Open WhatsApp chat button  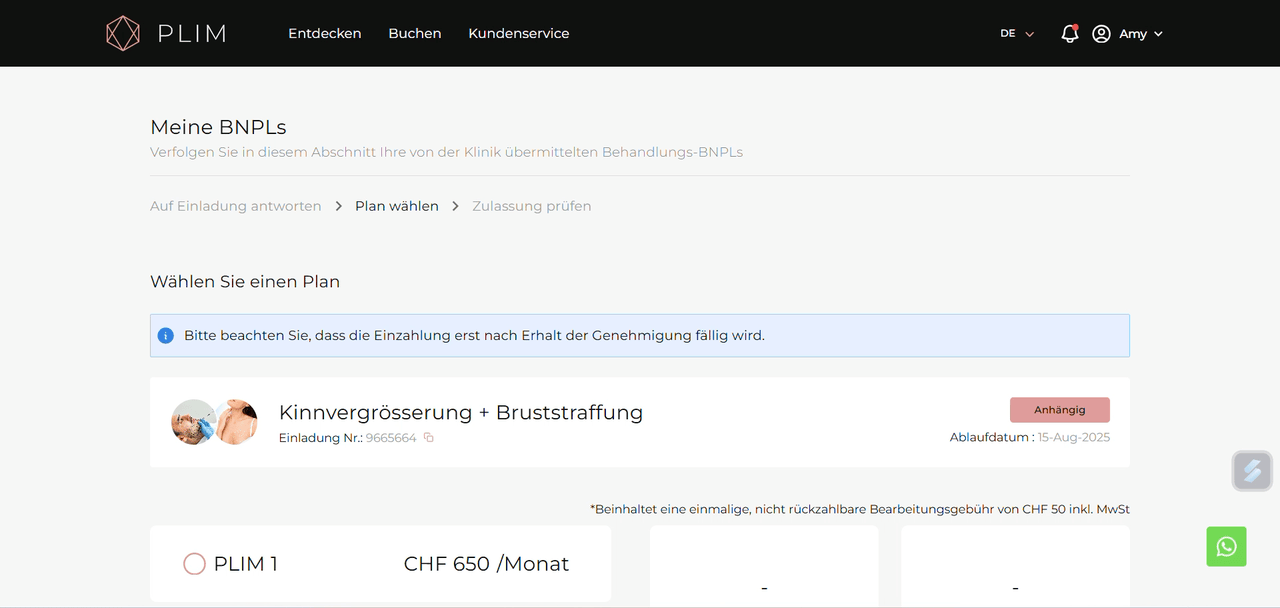1226,547
